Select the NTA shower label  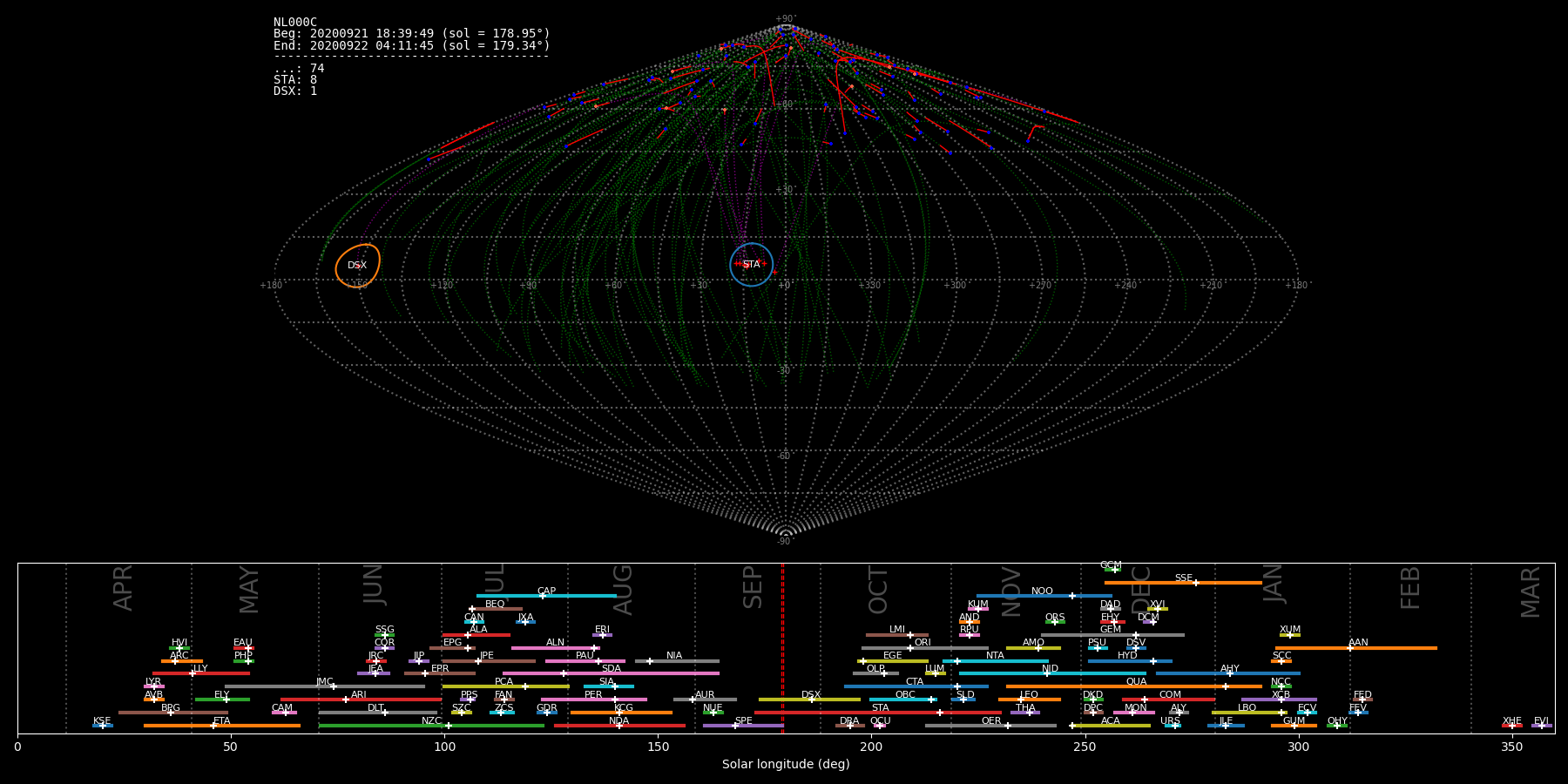point(995,656)
